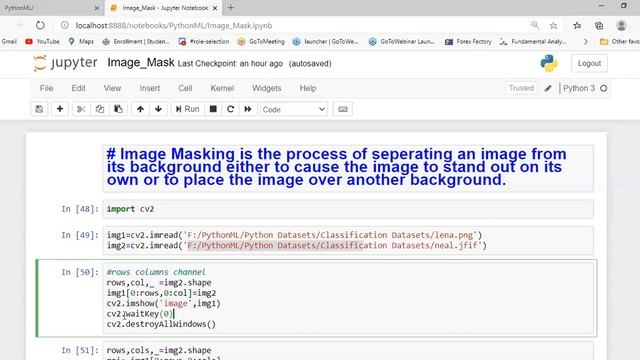This screenshot has height=360, width=640.
Task: Close the Image_Mask browser tab
Action: [x=215, y=8]
